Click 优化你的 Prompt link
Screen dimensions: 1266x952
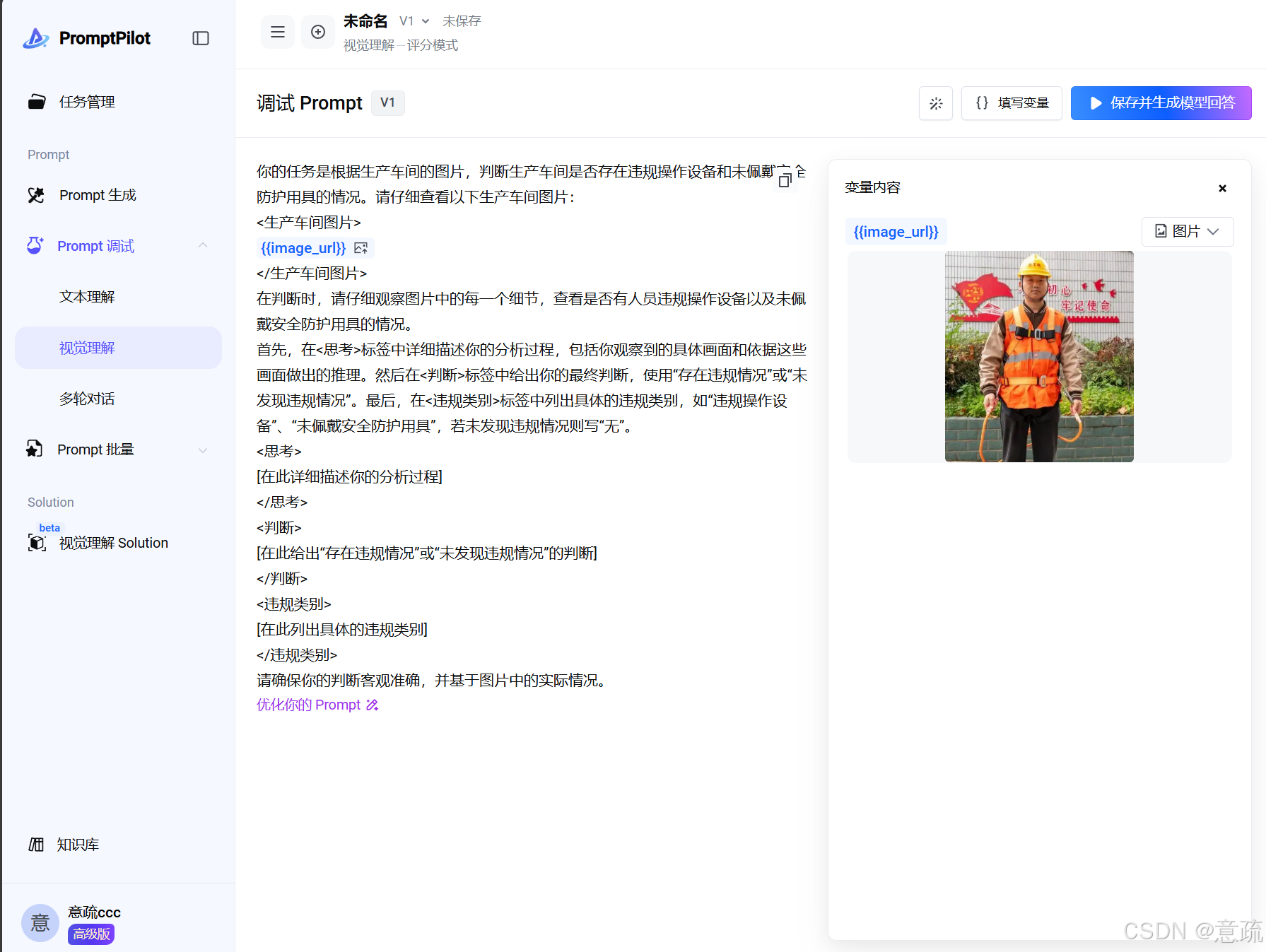[x=317, y=705]
